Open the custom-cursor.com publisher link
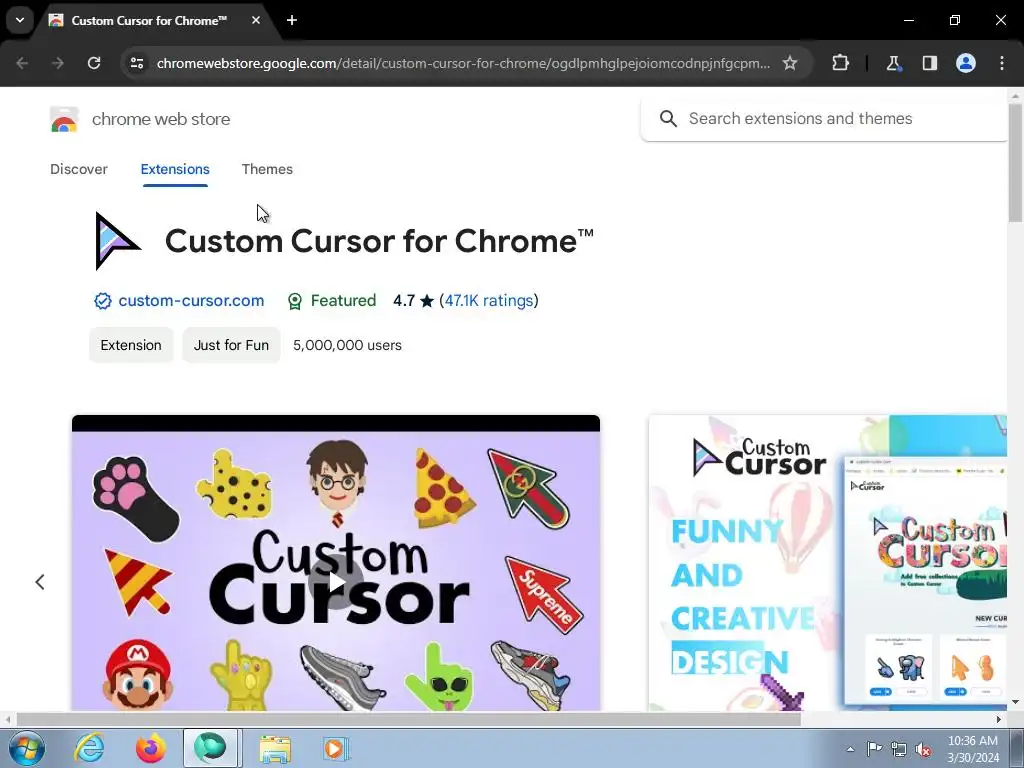The image size is (1024, 768). click(191, 300)
